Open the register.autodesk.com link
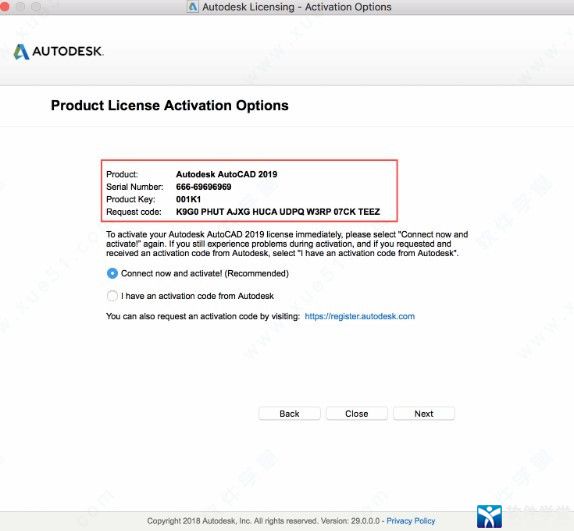Image resolution: width=574 pixels, height=531 pixels. pos(359,316)
